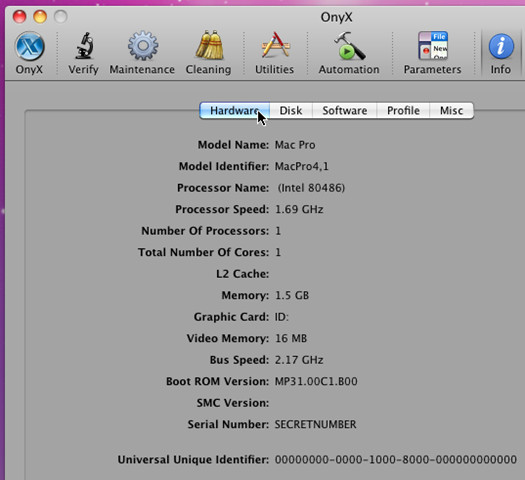The width and height of the screenshot is (525, 480).
Task: Close the OnyX window with red button
Action: pyautogui.click(x=19, y=16)
